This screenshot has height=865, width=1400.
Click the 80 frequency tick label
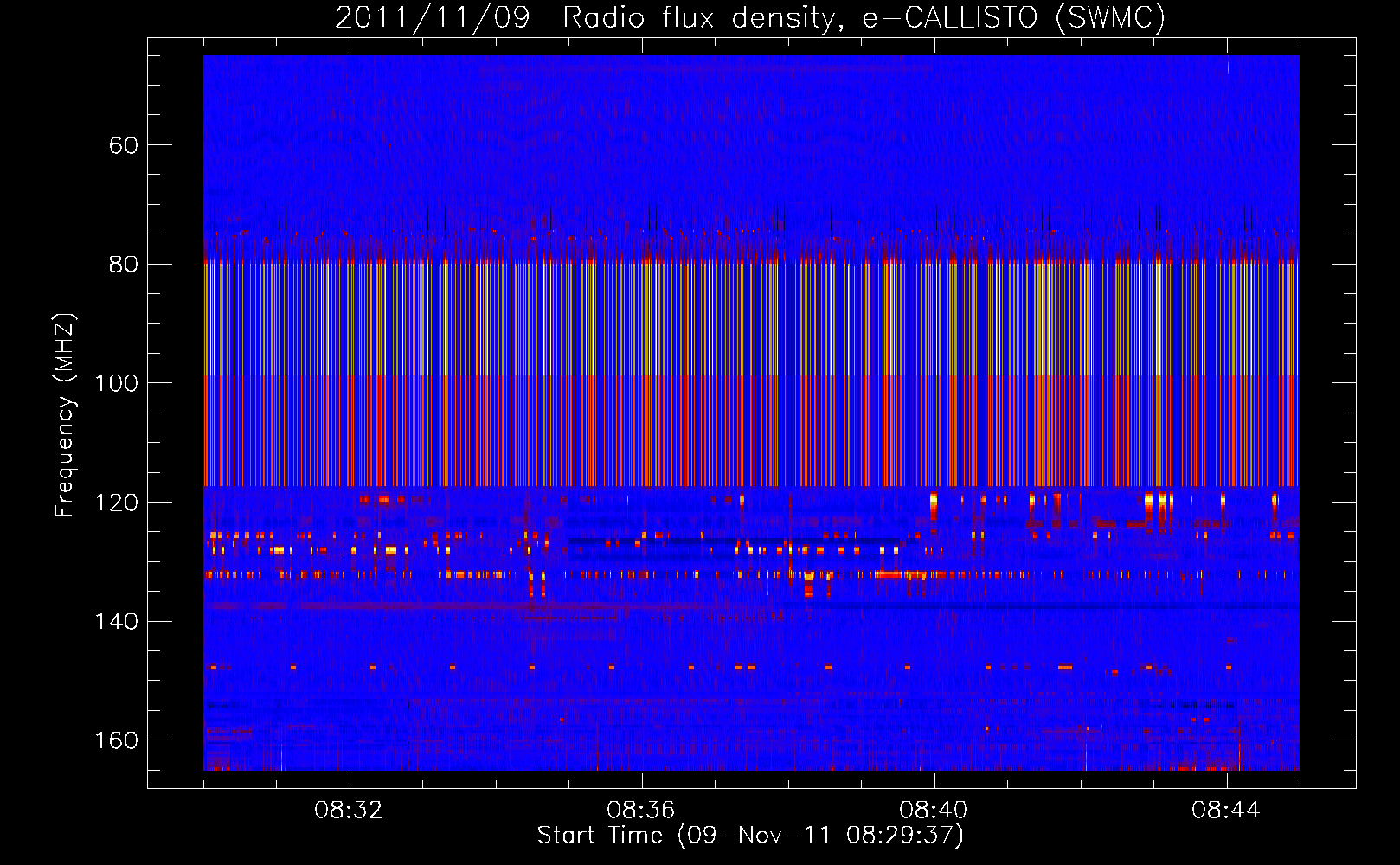pos(124,265)
